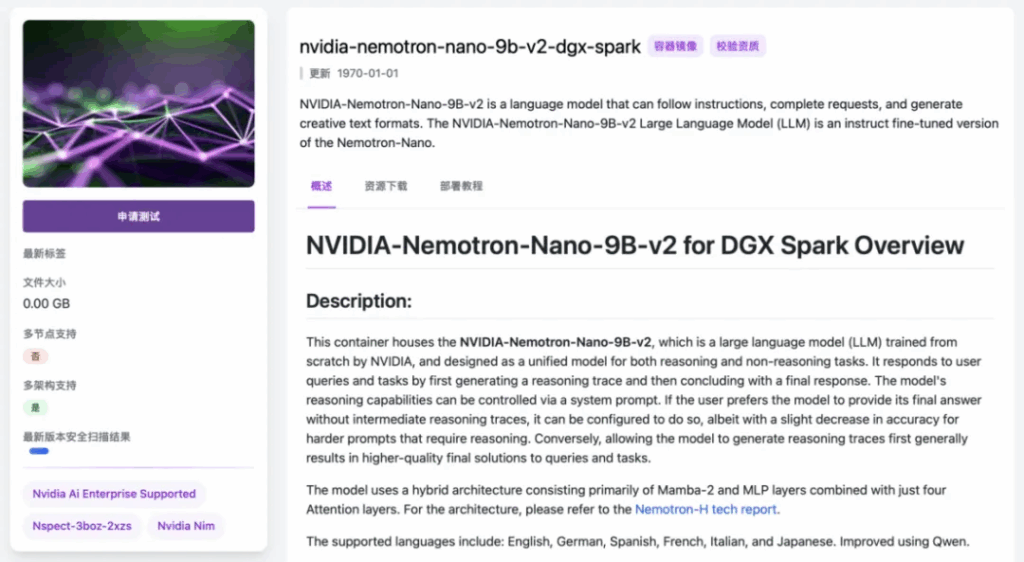Click the update date 1970-01-01
The image size is (1024, 562).
(x=368, y=73)
